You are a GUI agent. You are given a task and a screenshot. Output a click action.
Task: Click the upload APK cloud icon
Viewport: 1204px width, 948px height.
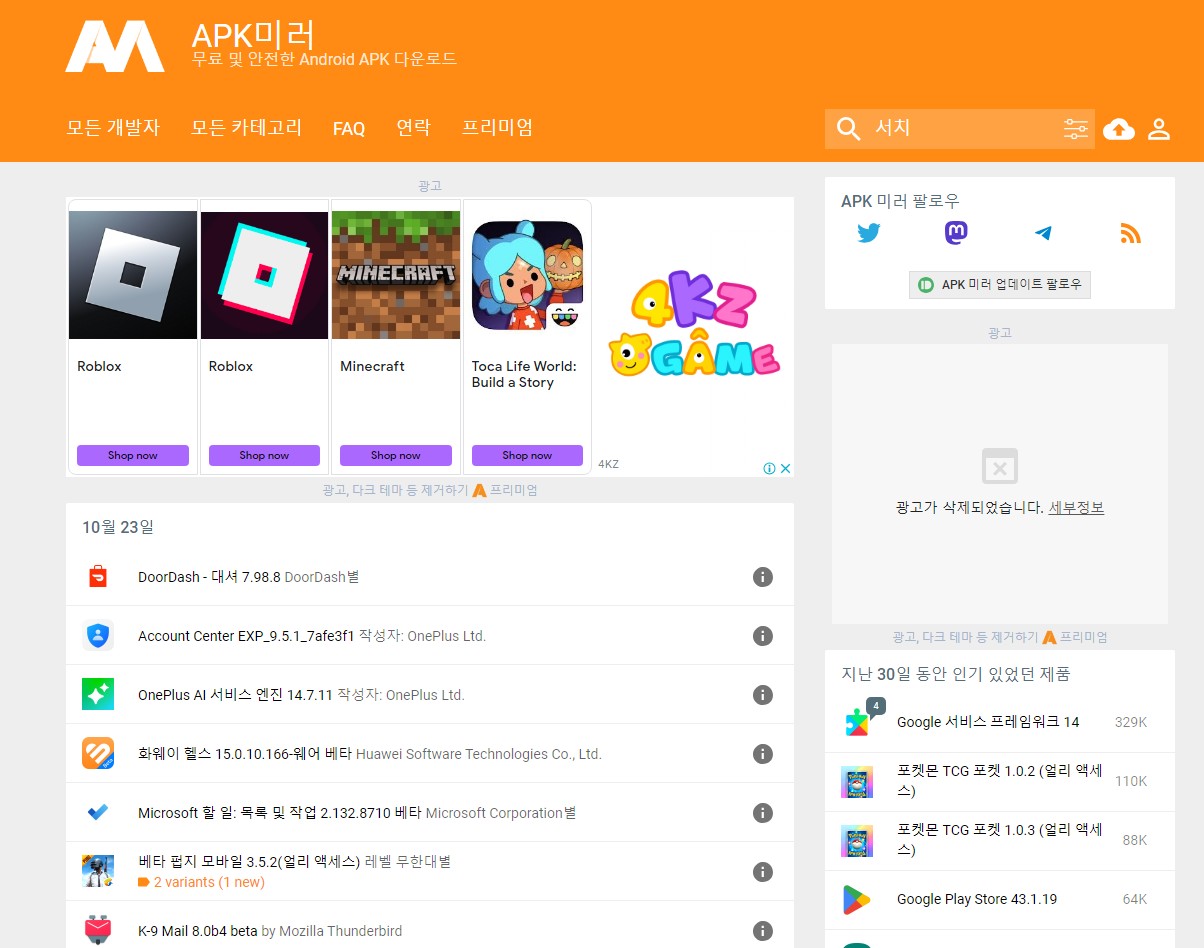tap(1119, 129)
